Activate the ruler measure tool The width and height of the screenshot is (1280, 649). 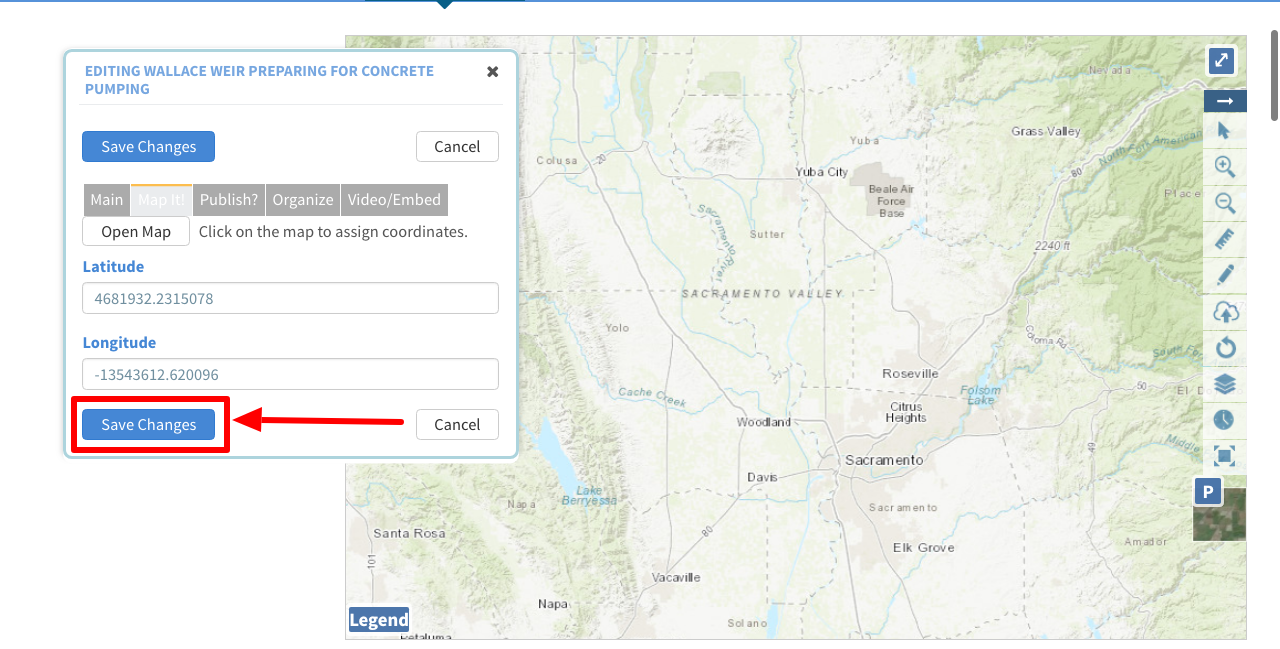tap(1225, 240)
